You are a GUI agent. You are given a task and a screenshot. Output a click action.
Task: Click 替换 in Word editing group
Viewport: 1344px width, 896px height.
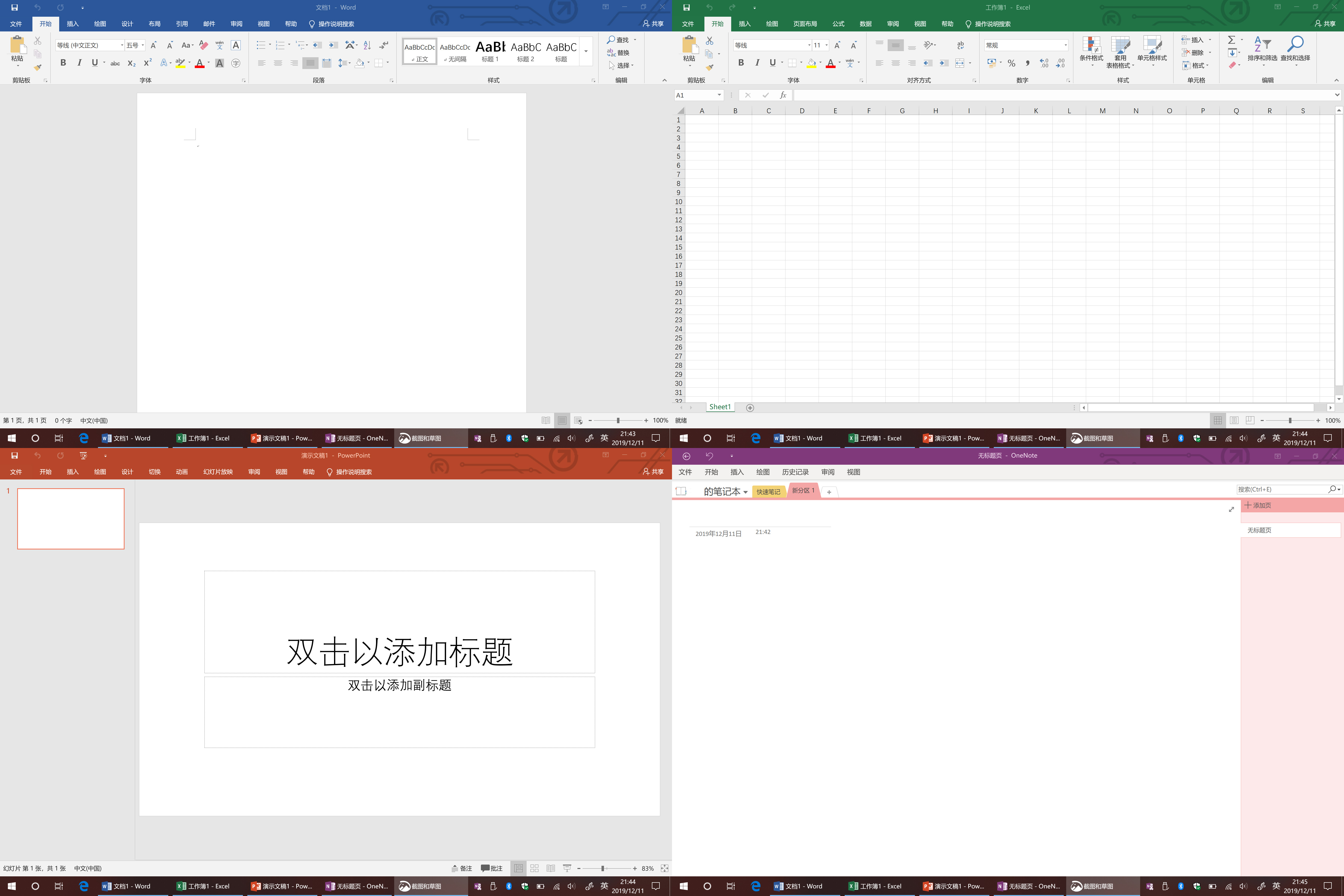pyautogui.click(x=618, y=53)
